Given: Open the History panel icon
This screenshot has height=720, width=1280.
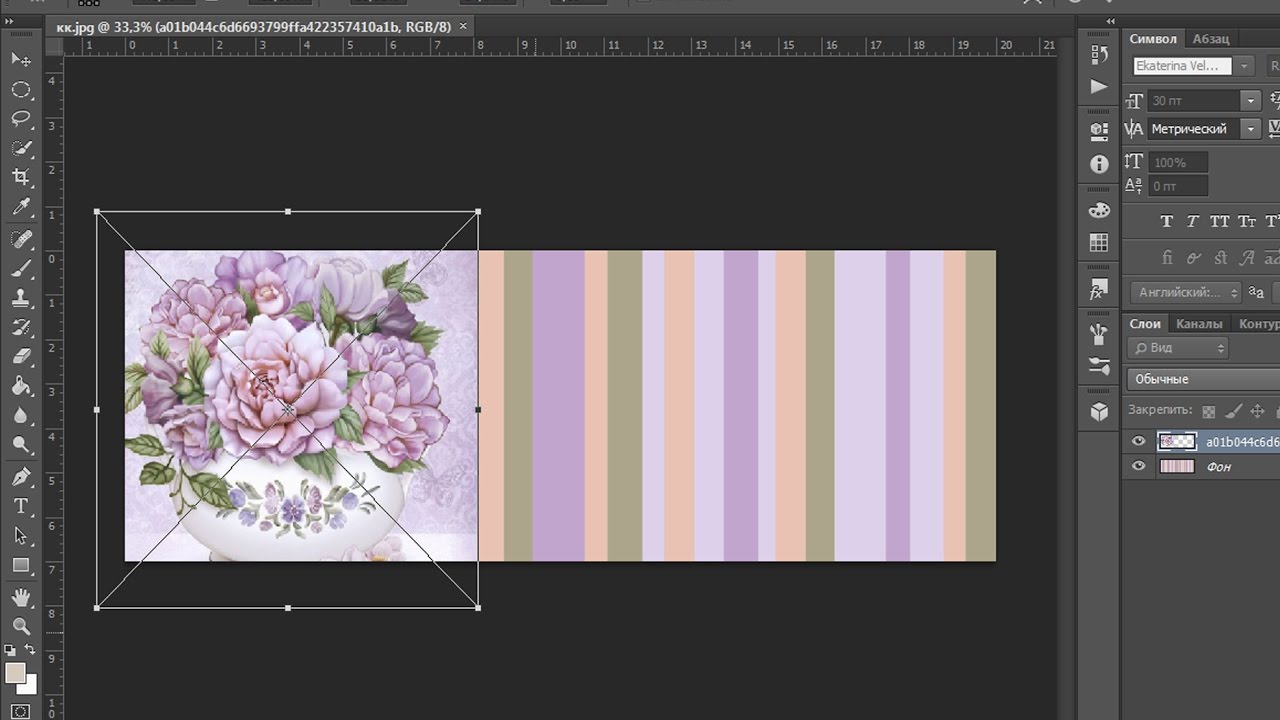Looking at the screenshot, I should [x=1099, y=55].
